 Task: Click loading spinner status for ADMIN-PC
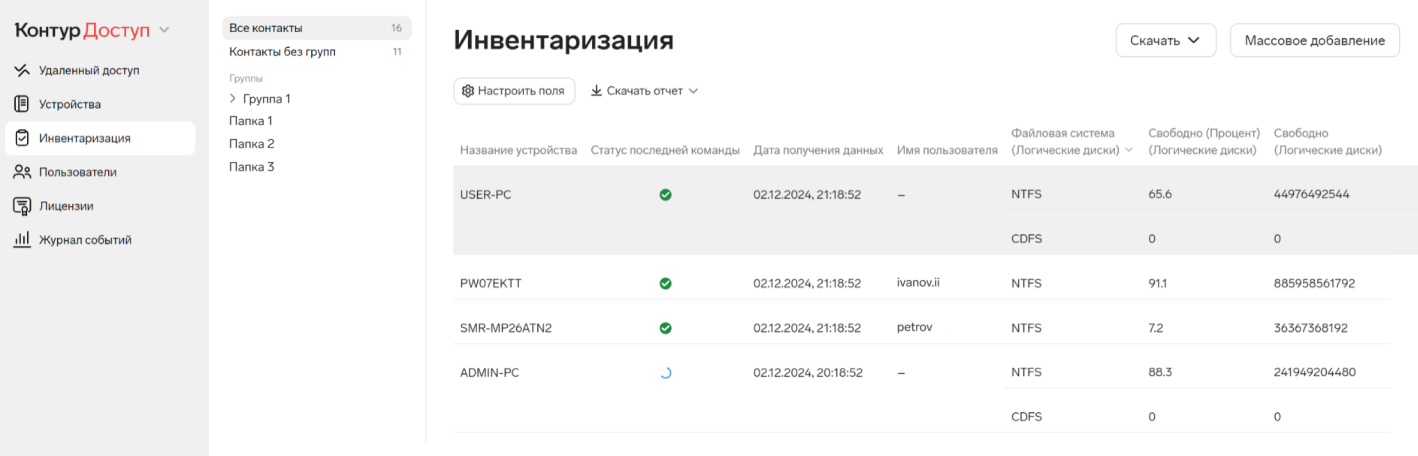[665, 372]
